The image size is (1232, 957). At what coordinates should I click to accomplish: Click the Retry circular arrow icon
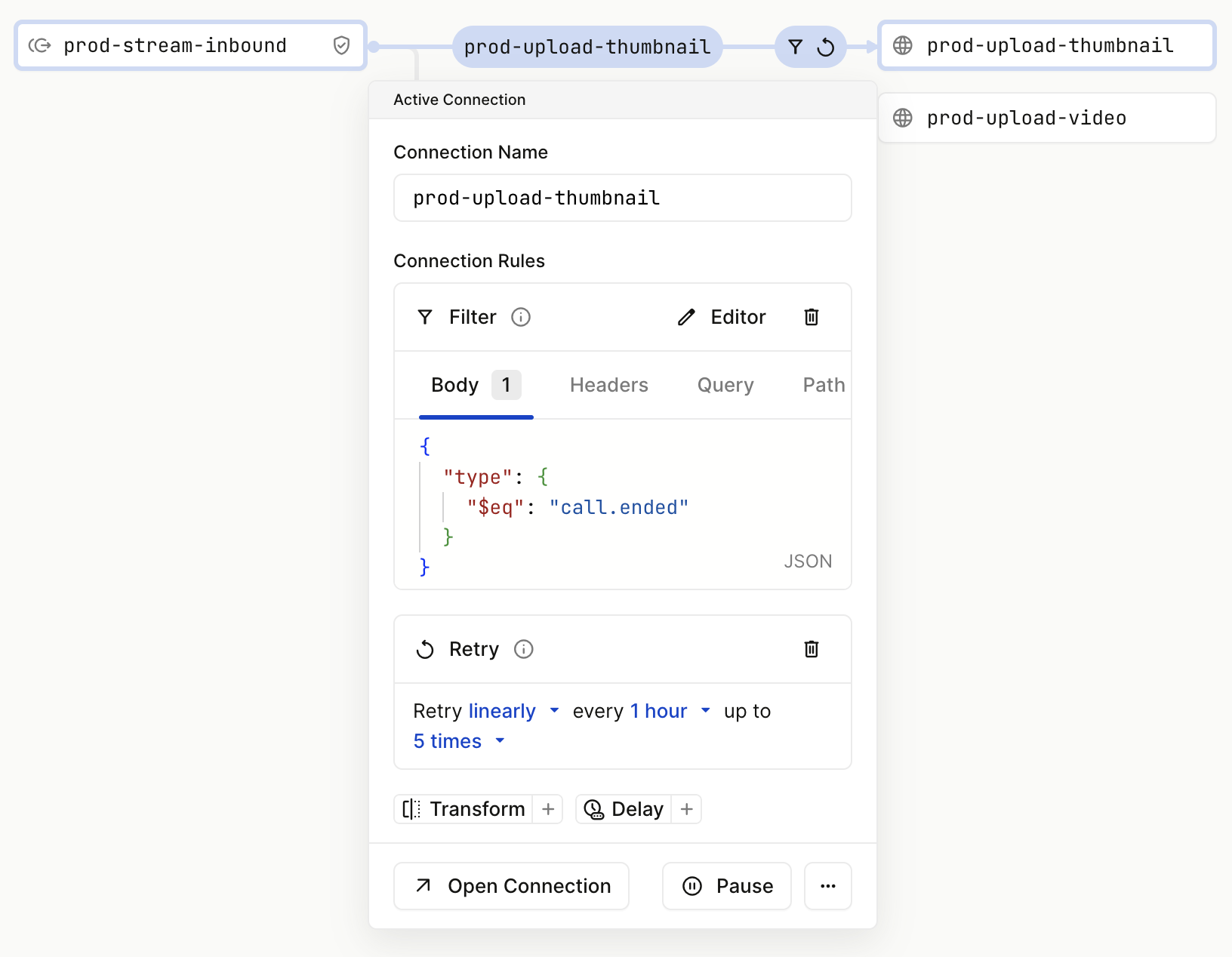[425, 650]
